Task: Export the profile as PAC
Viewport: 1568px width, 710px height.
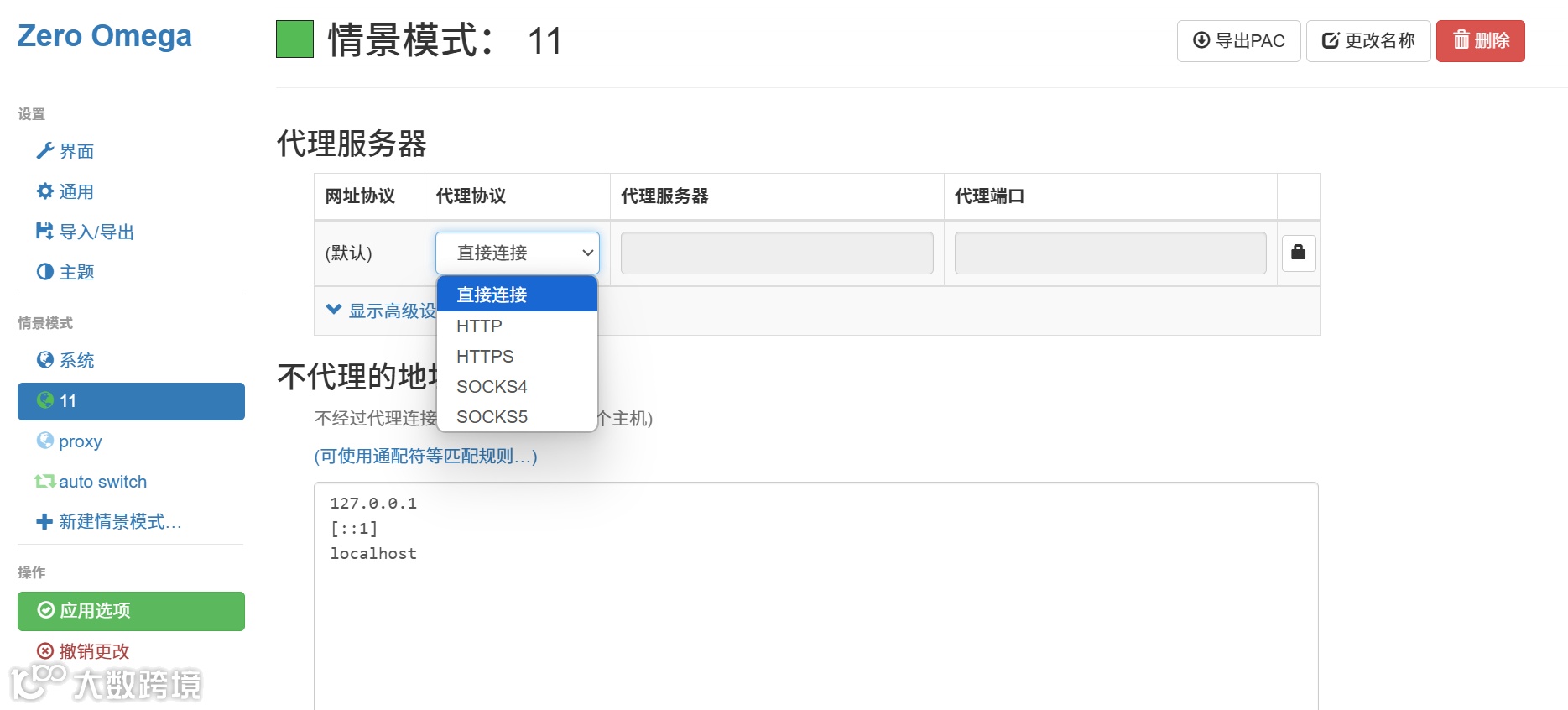Action: pos(1238,41)
